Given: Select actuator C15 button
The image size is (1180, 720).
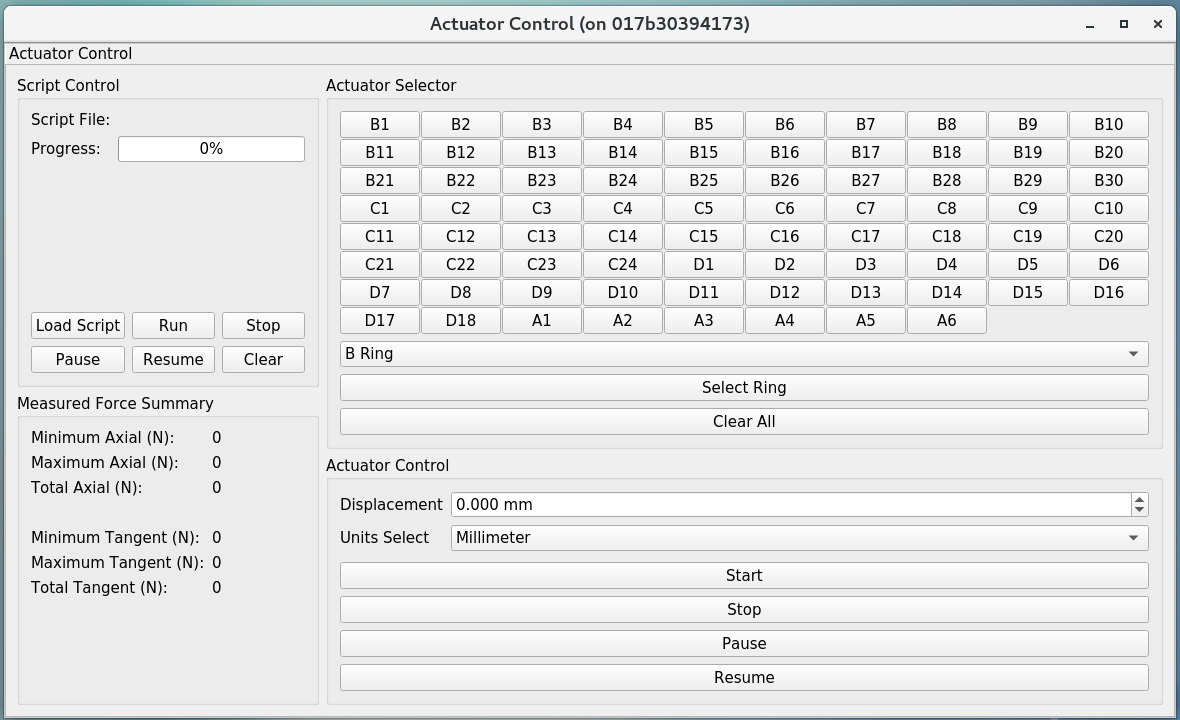Looking at the screenshot, I should pos(703,237).
